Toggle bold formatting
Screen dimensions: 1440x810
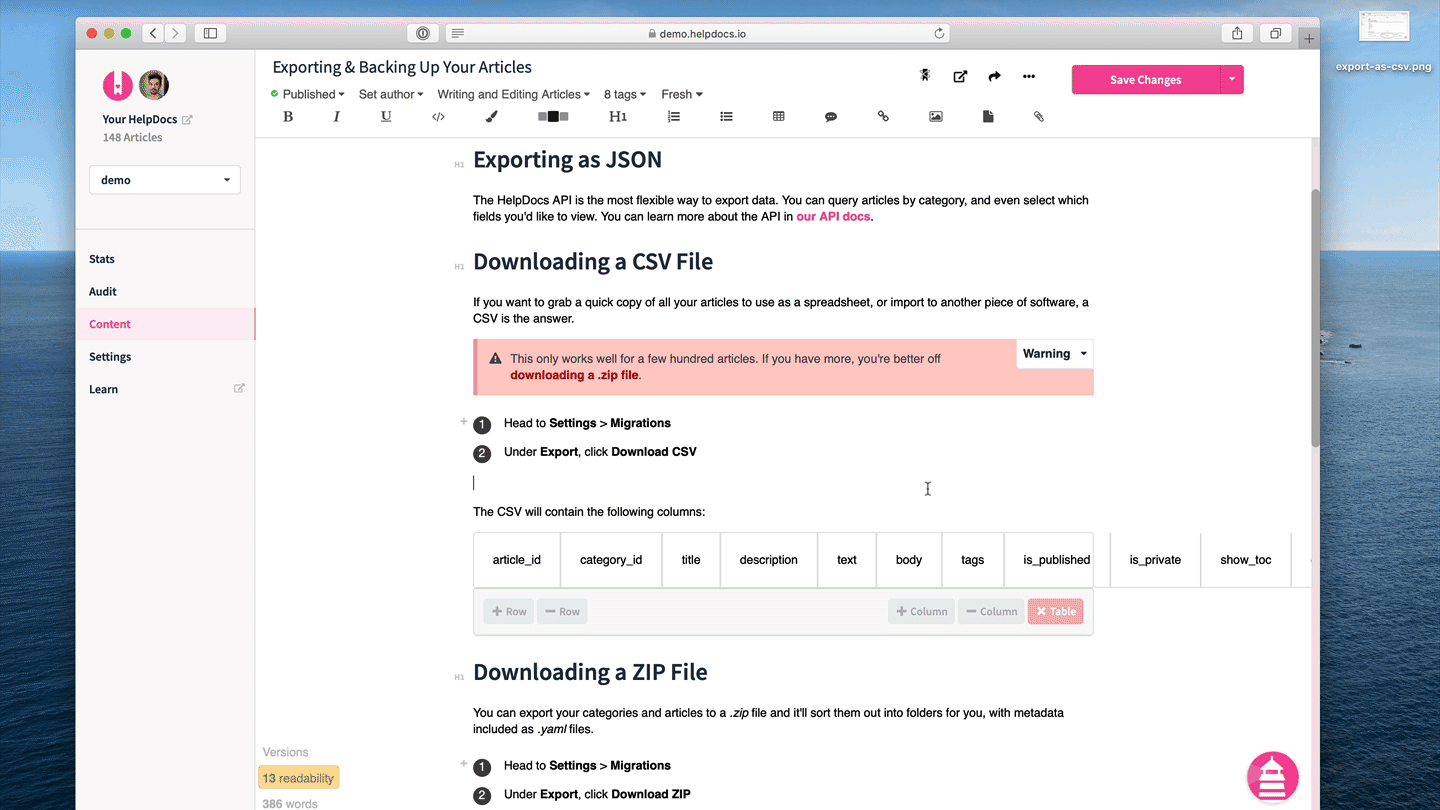pos(288,117)
